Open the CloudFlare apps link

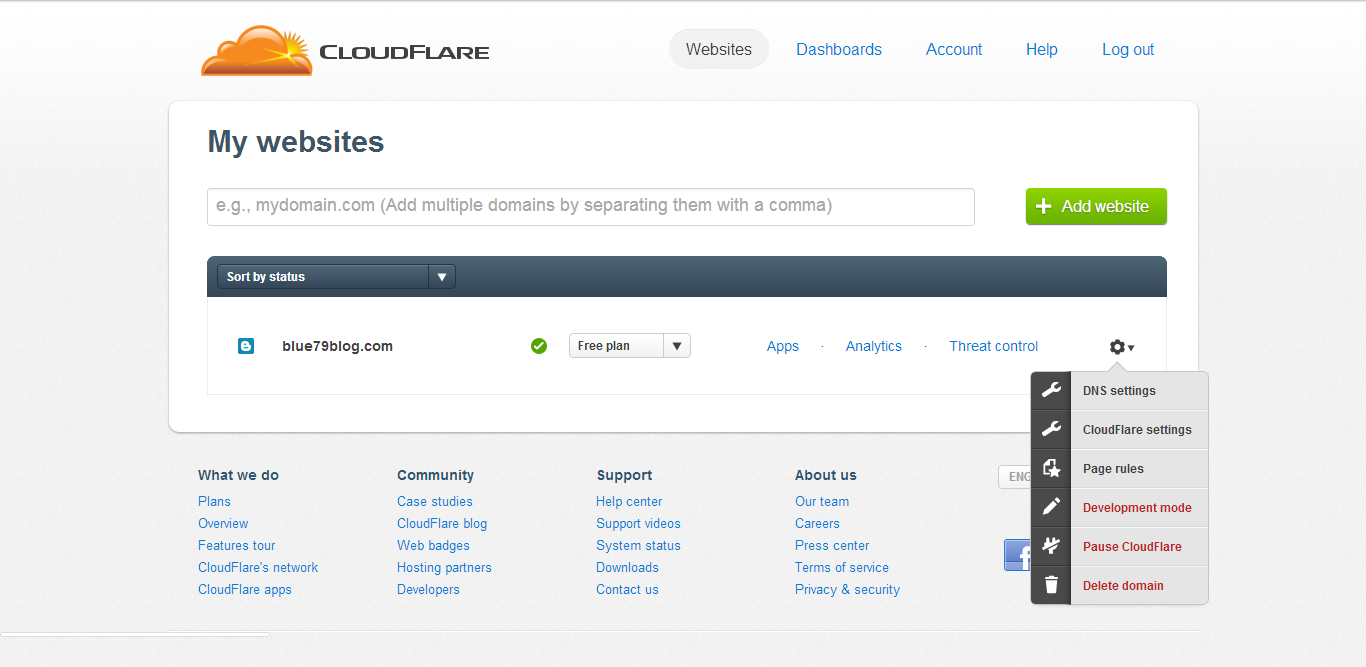245,589
